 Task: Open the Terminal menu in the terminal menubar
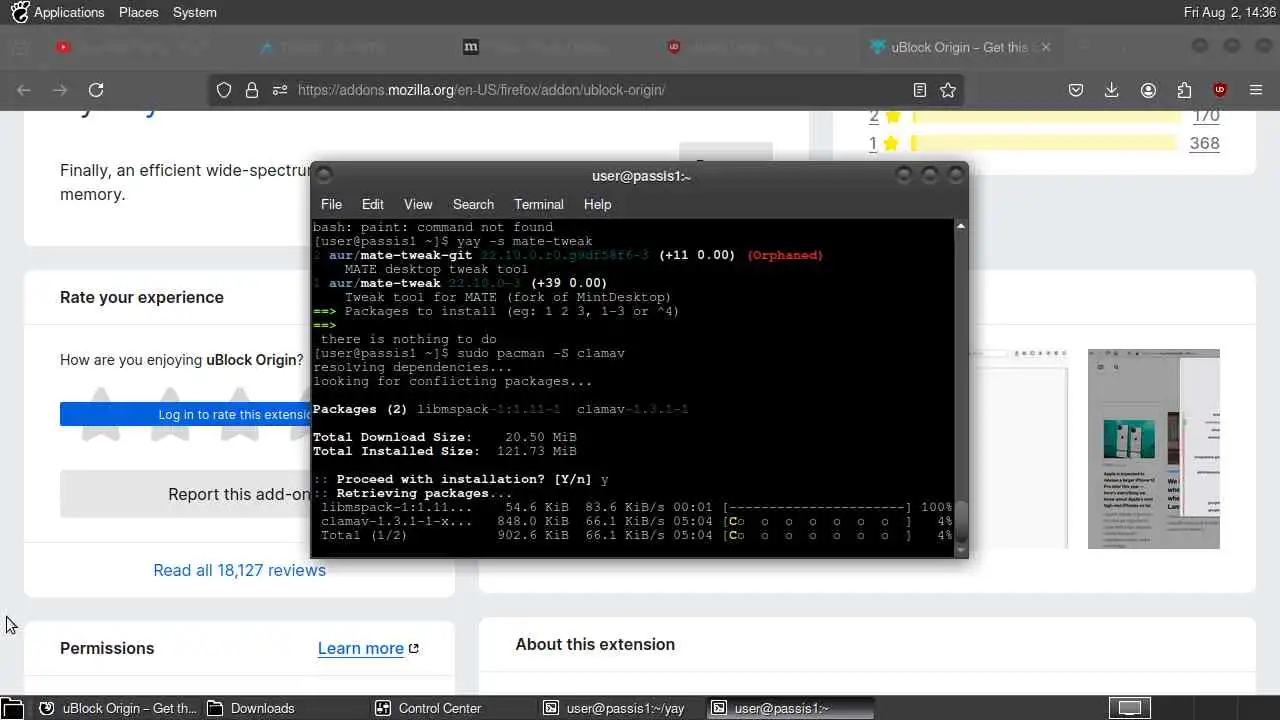(539, 204)
